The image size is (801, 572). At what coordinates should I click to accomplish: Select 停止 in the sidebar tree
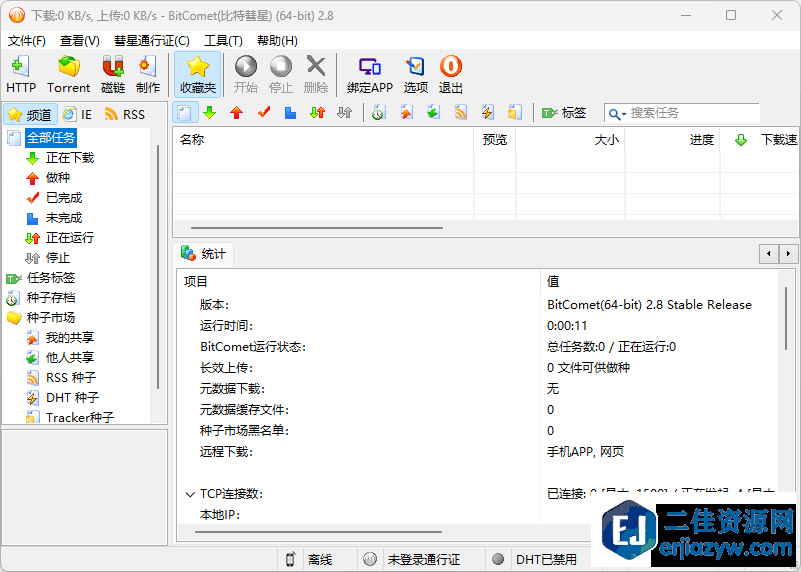57,258
